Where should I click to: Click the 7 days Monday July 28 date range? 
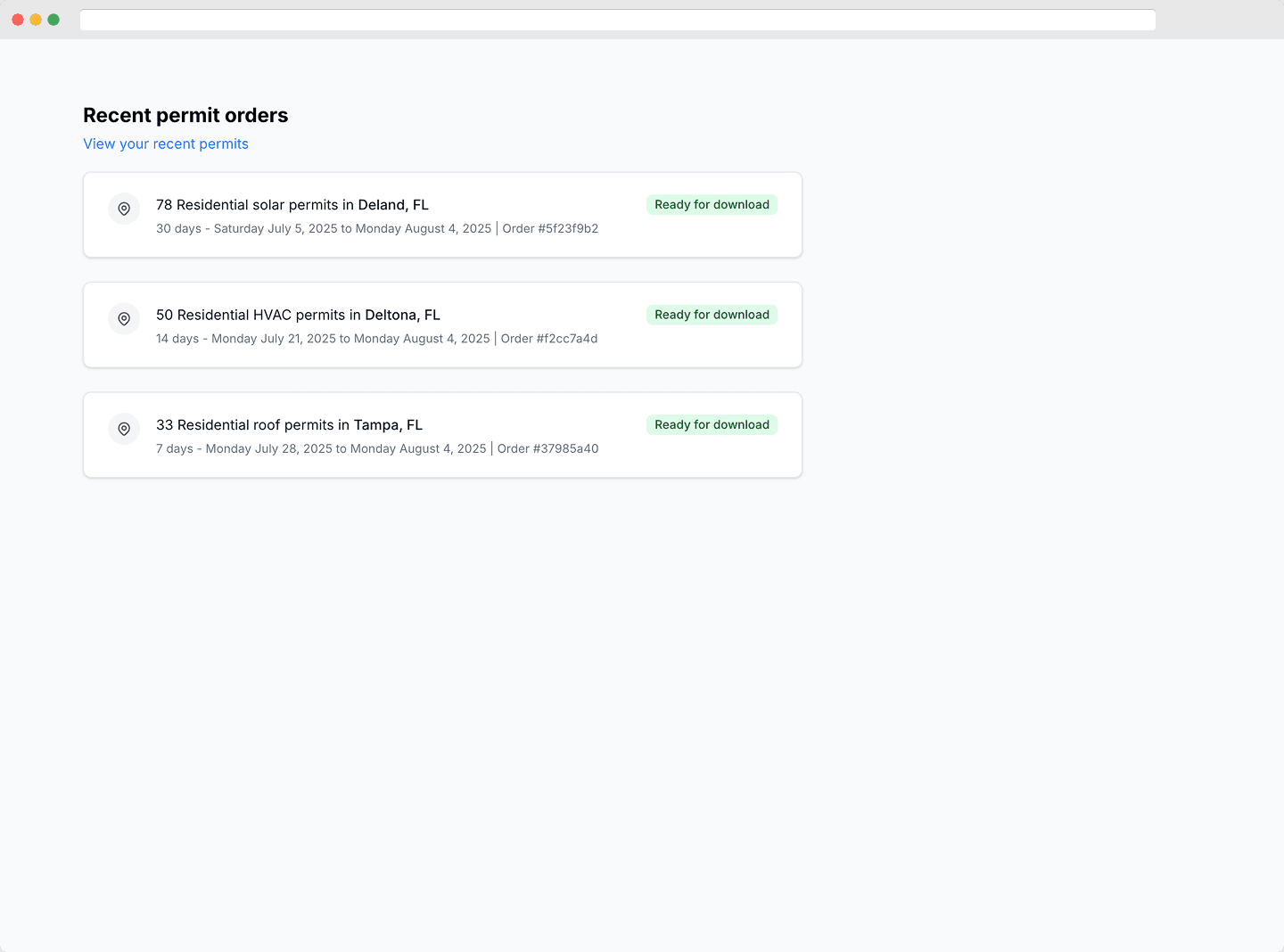[320, 449]
